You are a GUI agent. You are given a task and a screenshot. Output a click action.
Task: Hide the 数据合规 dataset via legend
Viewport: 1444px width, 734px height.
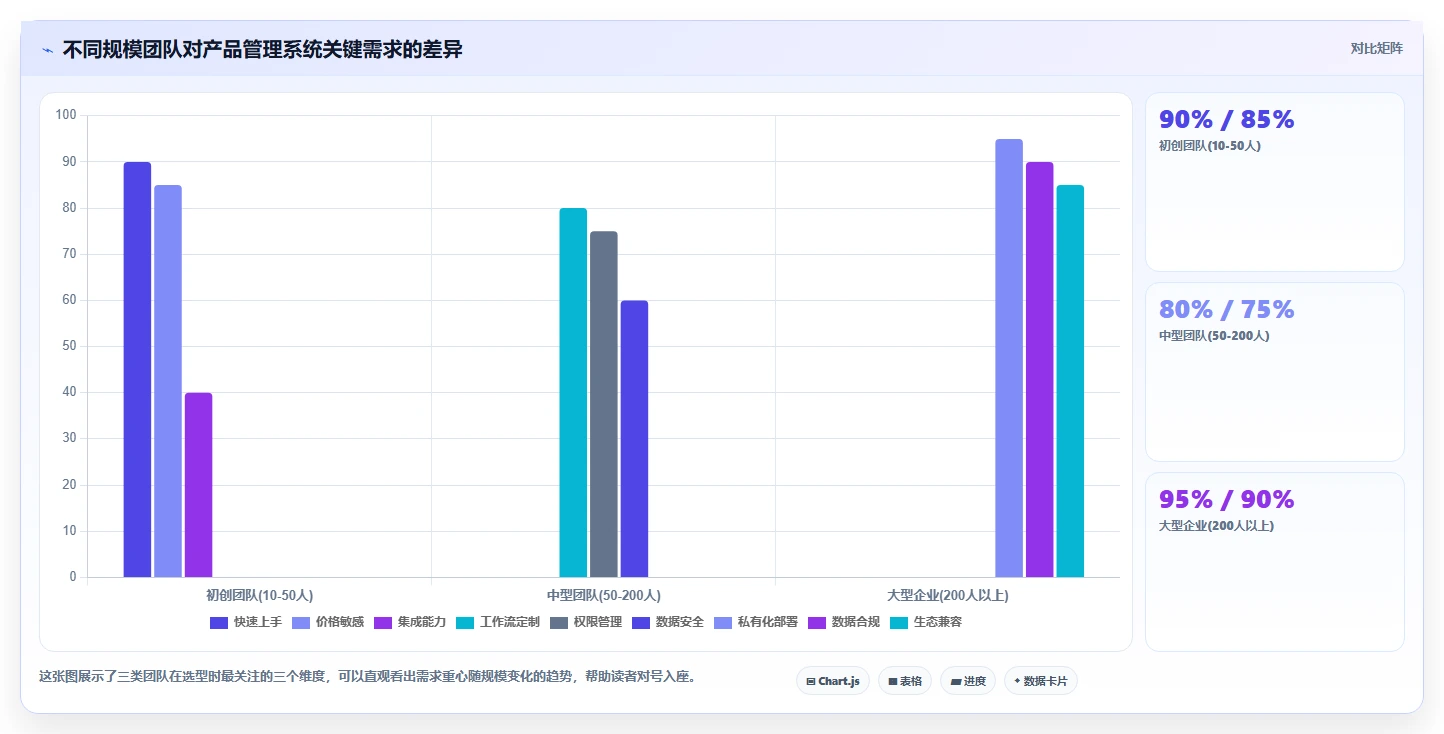coord(844,622)
